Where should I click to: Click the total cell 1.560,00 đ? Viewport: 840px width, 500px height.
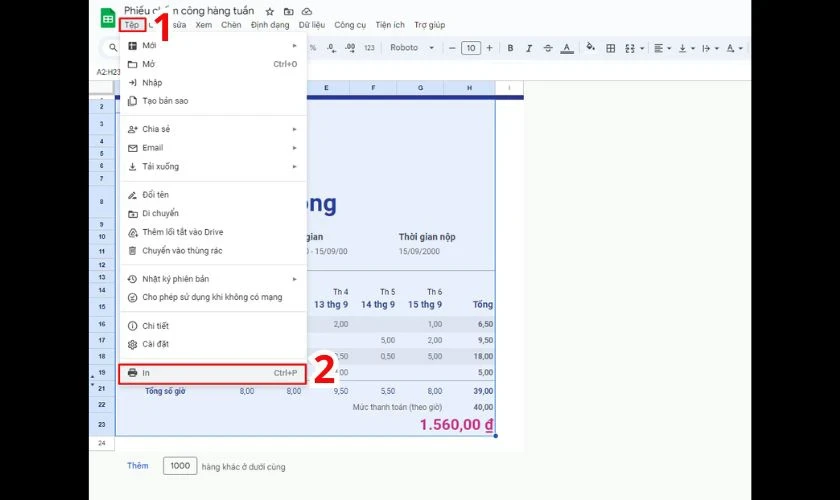[456, 424]
